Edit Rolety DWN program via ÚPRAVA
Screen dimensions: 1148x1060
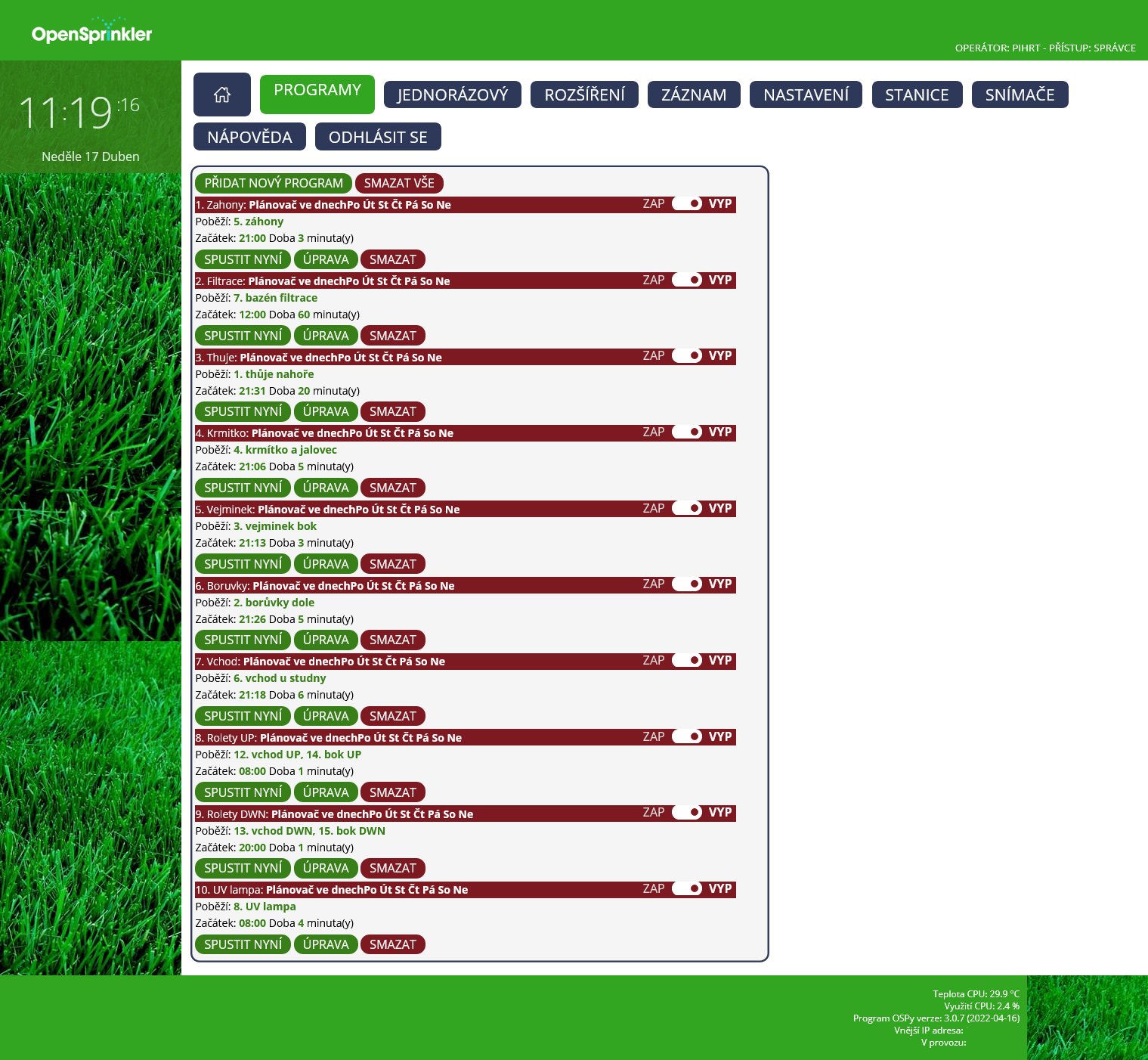point(326,868)
